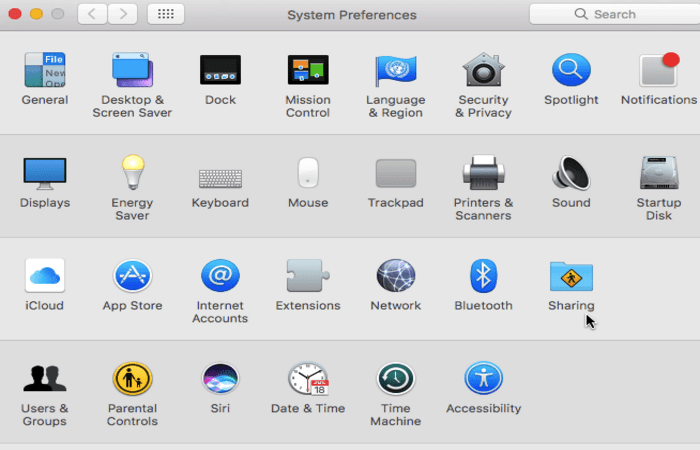
Task: Focus the Search field
Action: pos(614,14)
